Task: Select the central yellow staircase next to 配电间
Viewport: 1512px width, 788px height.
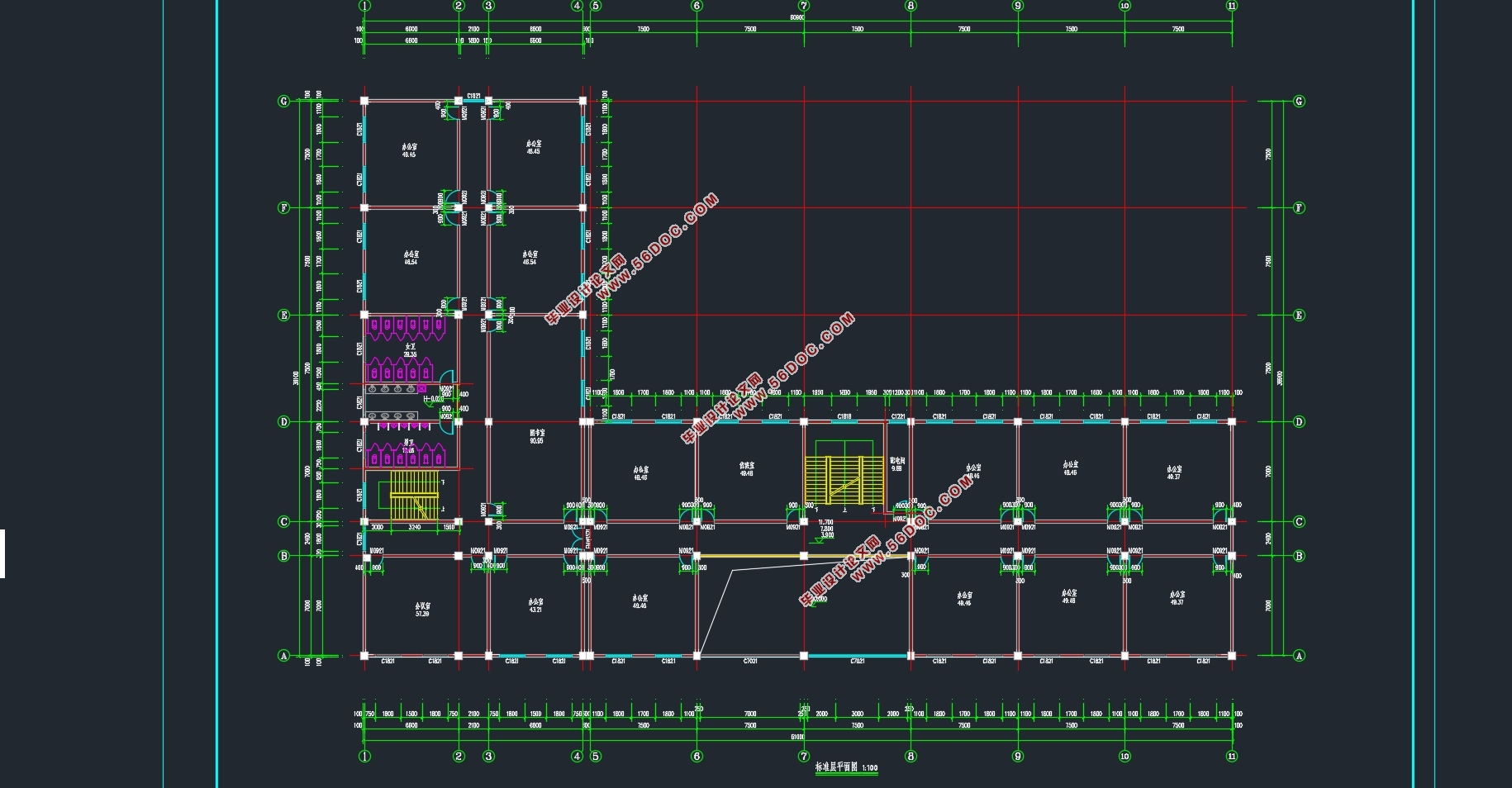Action: click(x=844, y=480)
